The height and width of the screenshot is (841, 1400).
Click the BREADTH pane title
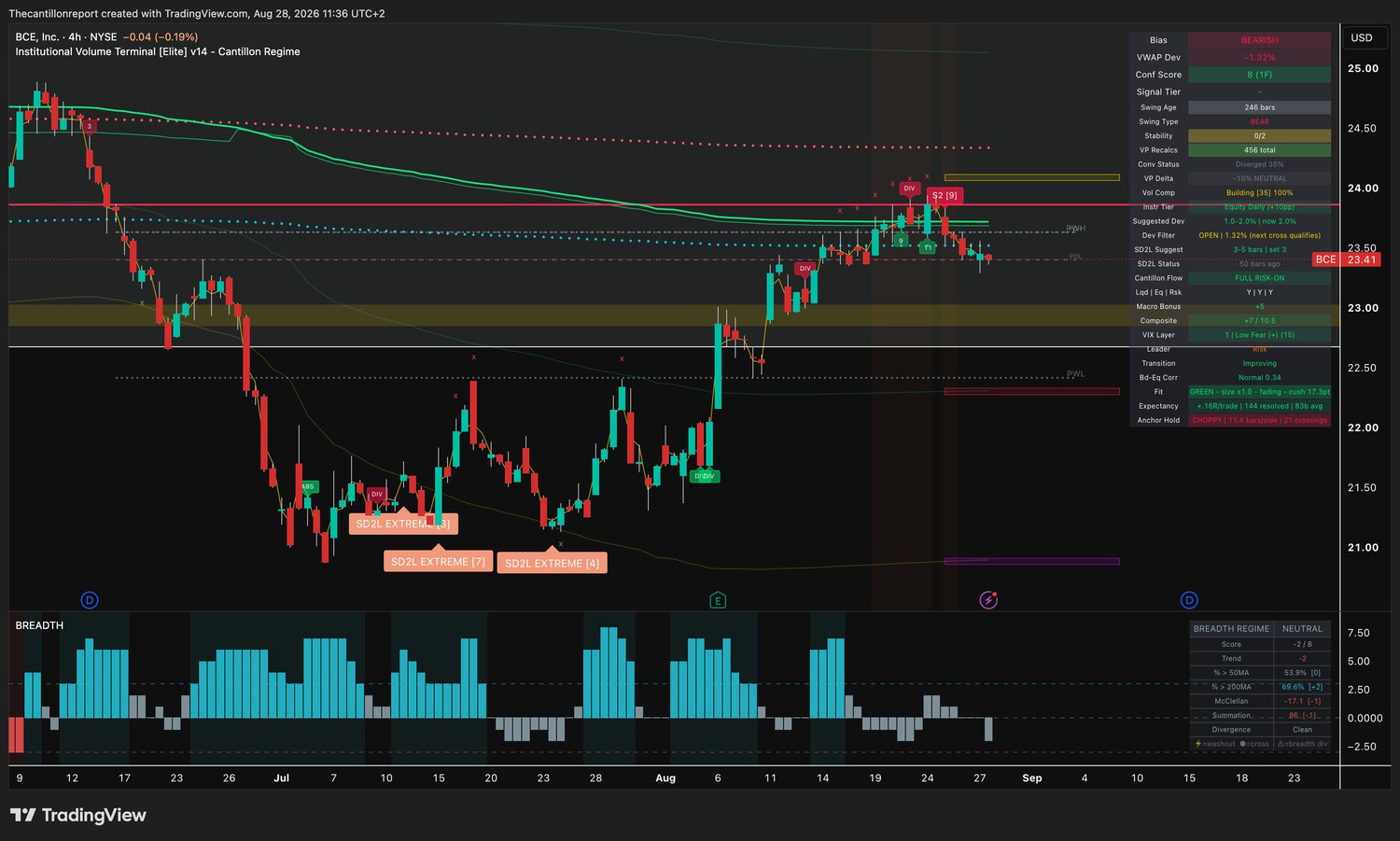coord(39,625)
